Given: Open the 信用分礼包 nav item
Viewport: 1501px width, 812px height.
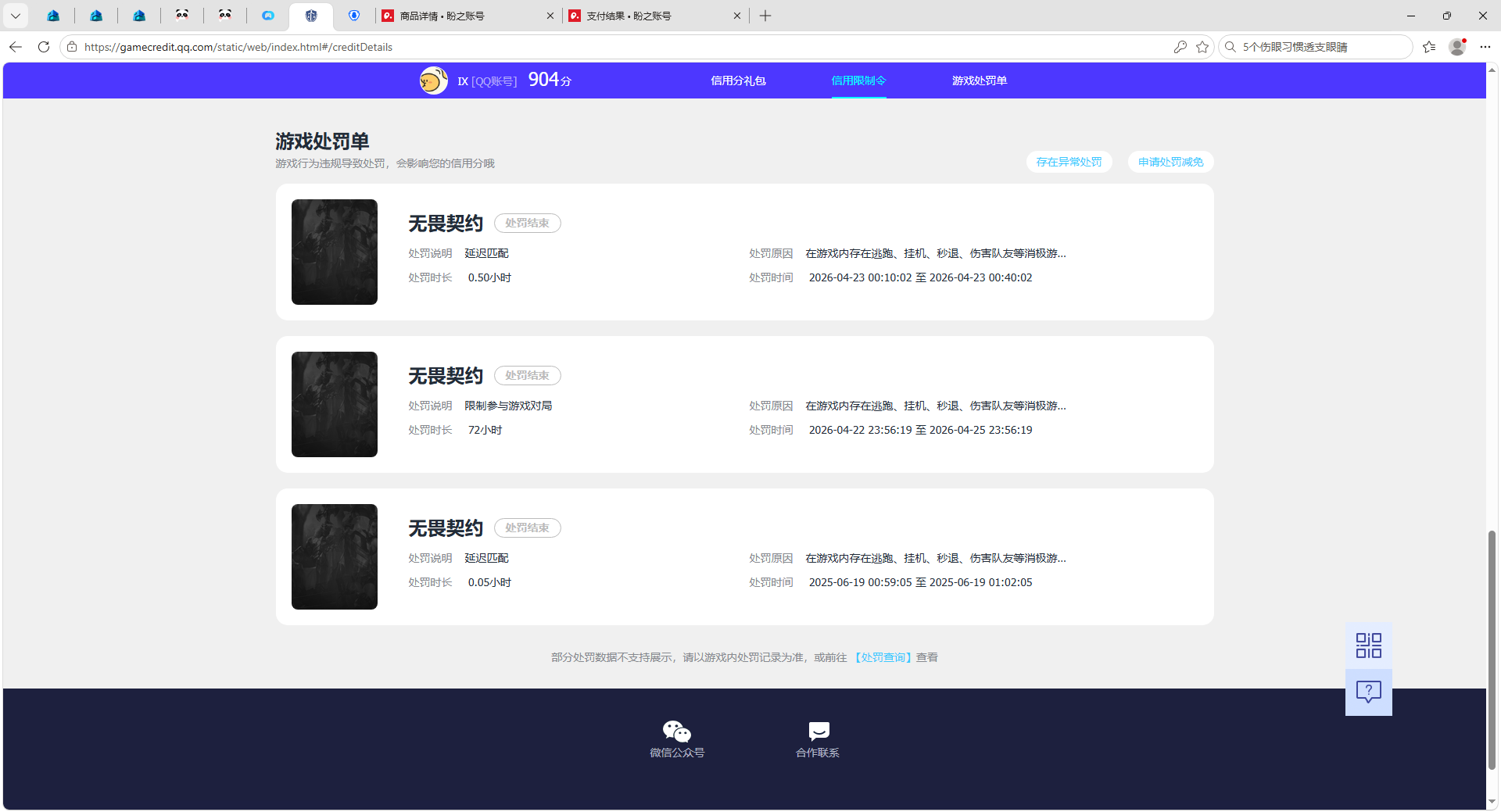Looking at the screenshot, I should [x=738, y=80].
